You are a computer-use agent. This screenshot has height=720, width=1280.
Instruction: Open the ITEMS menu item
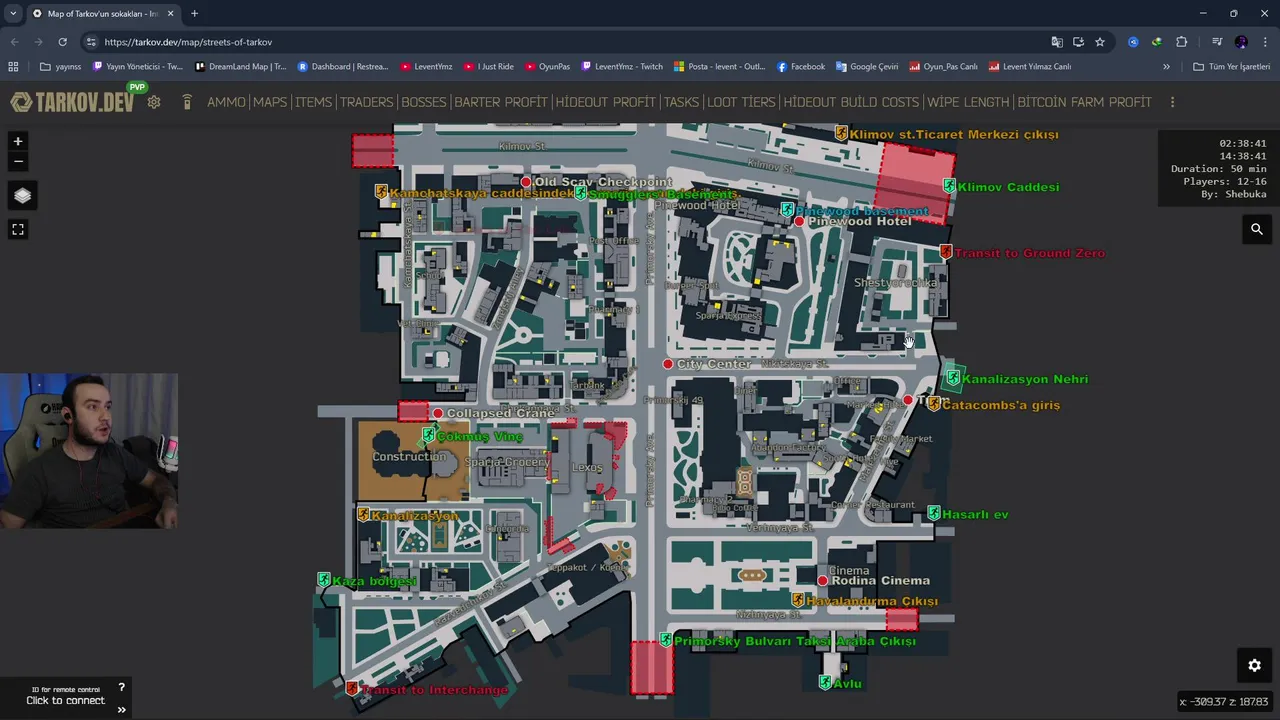click(313, 102)
